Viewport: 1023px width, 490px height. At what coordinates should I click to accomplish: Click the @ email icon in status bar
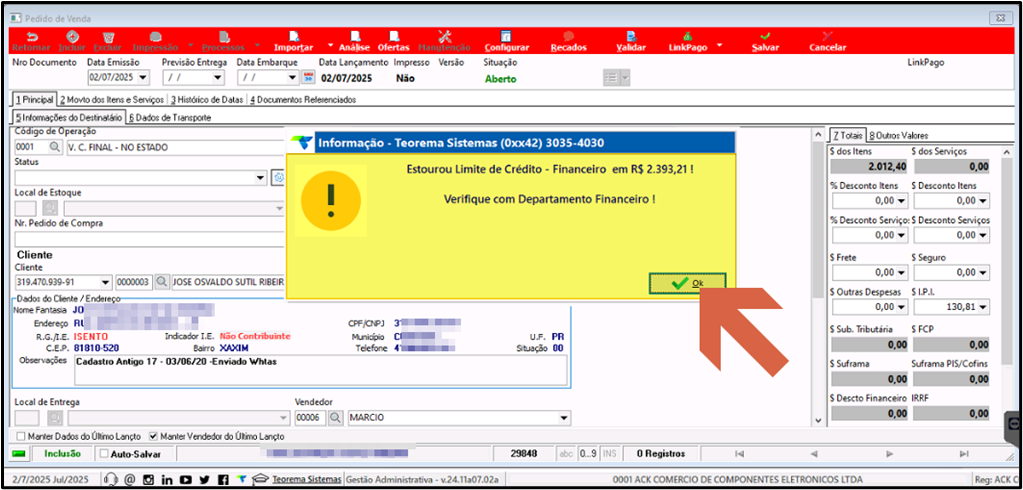pyautogui.click(x=130, y=480)
